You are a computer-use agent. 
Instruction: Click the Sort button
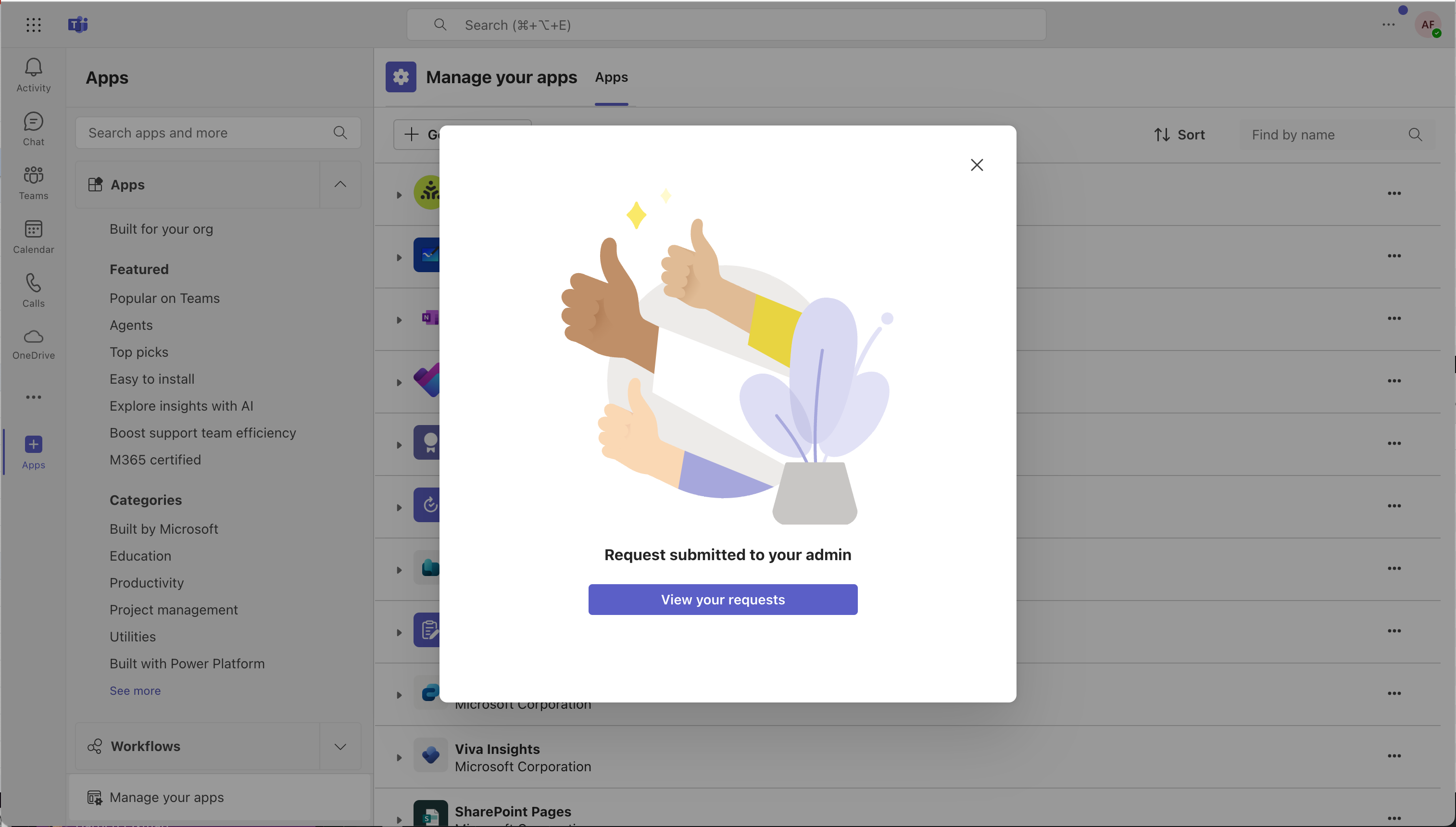pyautogui.click(x=1180, y=135)
